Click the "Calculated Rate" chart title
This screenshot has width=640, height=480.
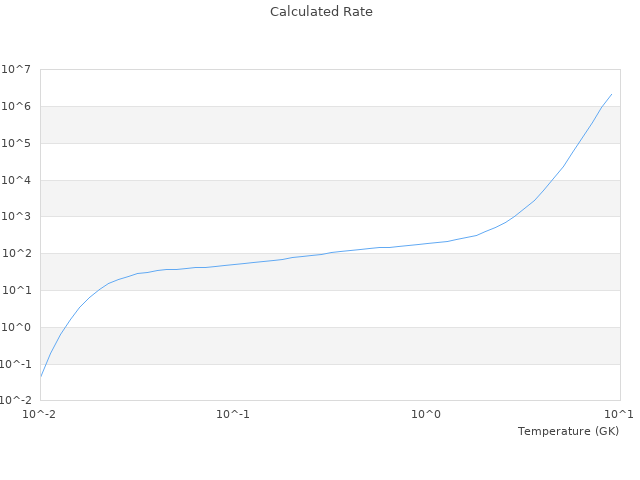[x=320, y=12]
